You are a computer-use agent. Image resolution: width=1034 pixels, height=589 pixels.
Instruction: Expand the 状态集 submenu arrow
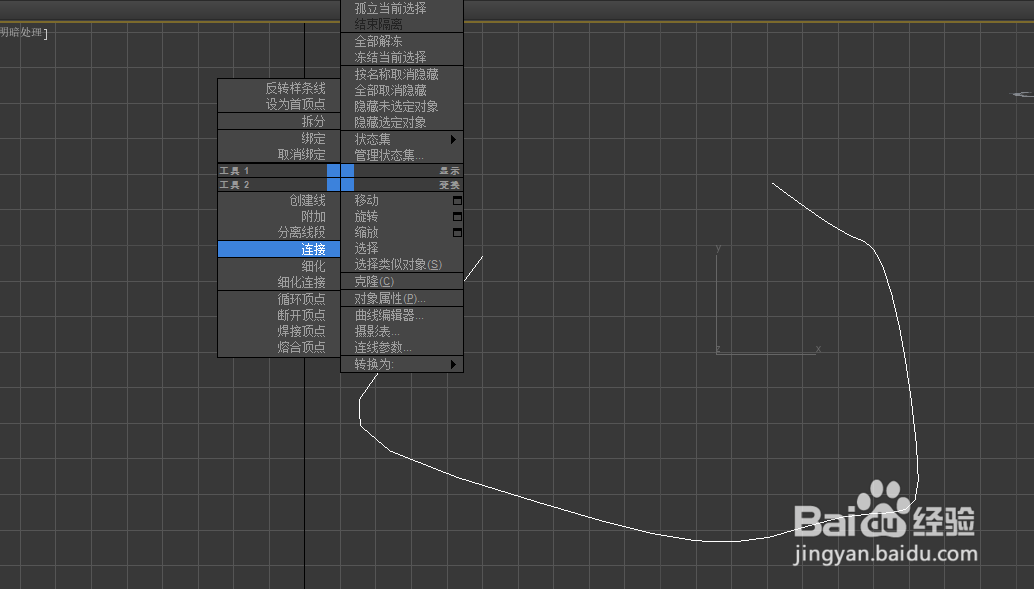453,138
